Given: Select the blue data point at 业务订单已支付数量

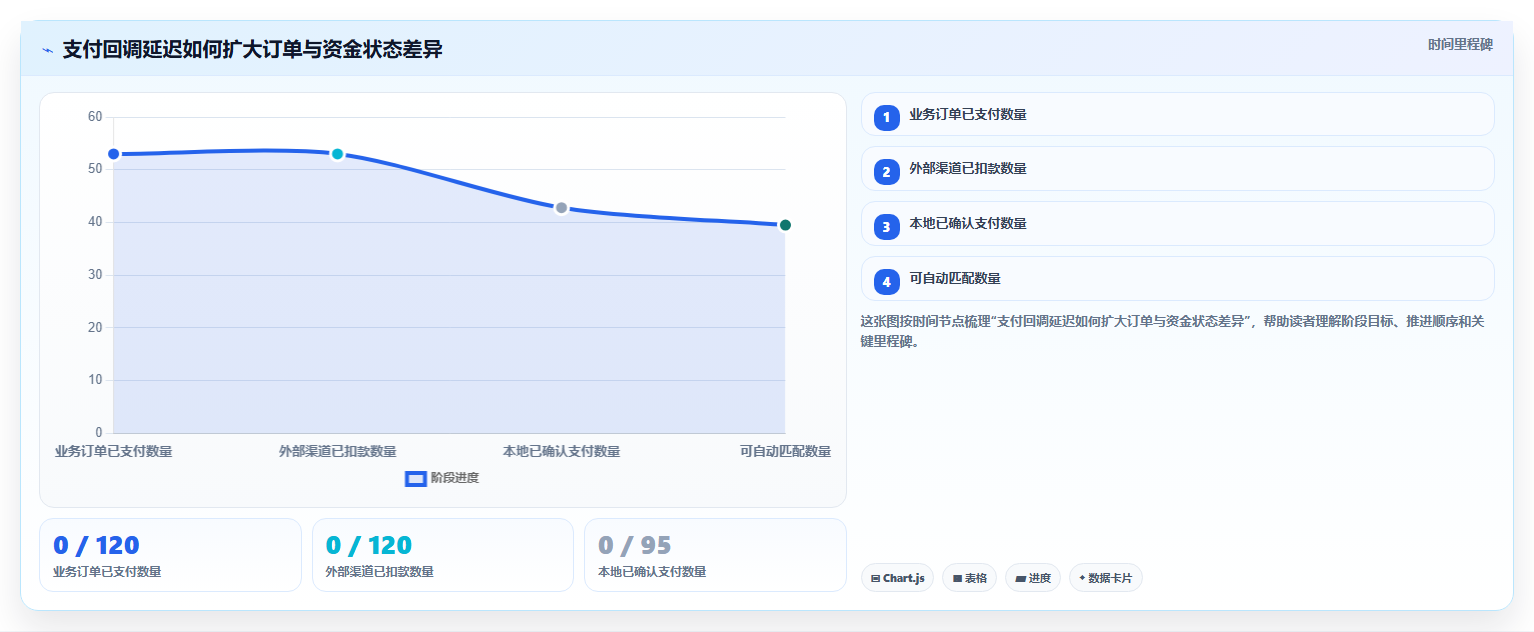Looking at the screenshot, I should [x=113, y=154].
